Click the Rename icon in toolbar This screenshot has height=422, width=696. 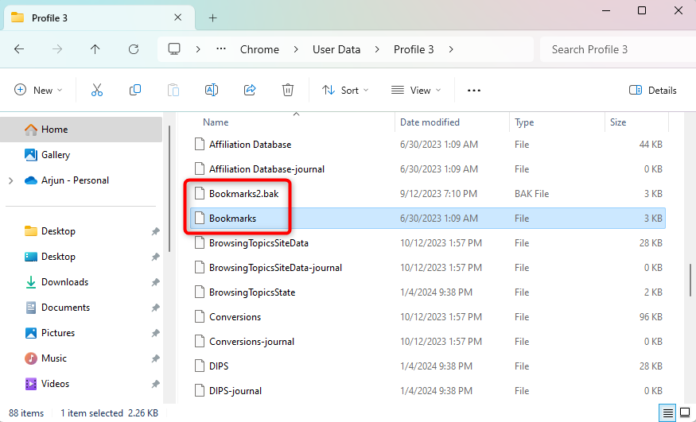(211, 90)
